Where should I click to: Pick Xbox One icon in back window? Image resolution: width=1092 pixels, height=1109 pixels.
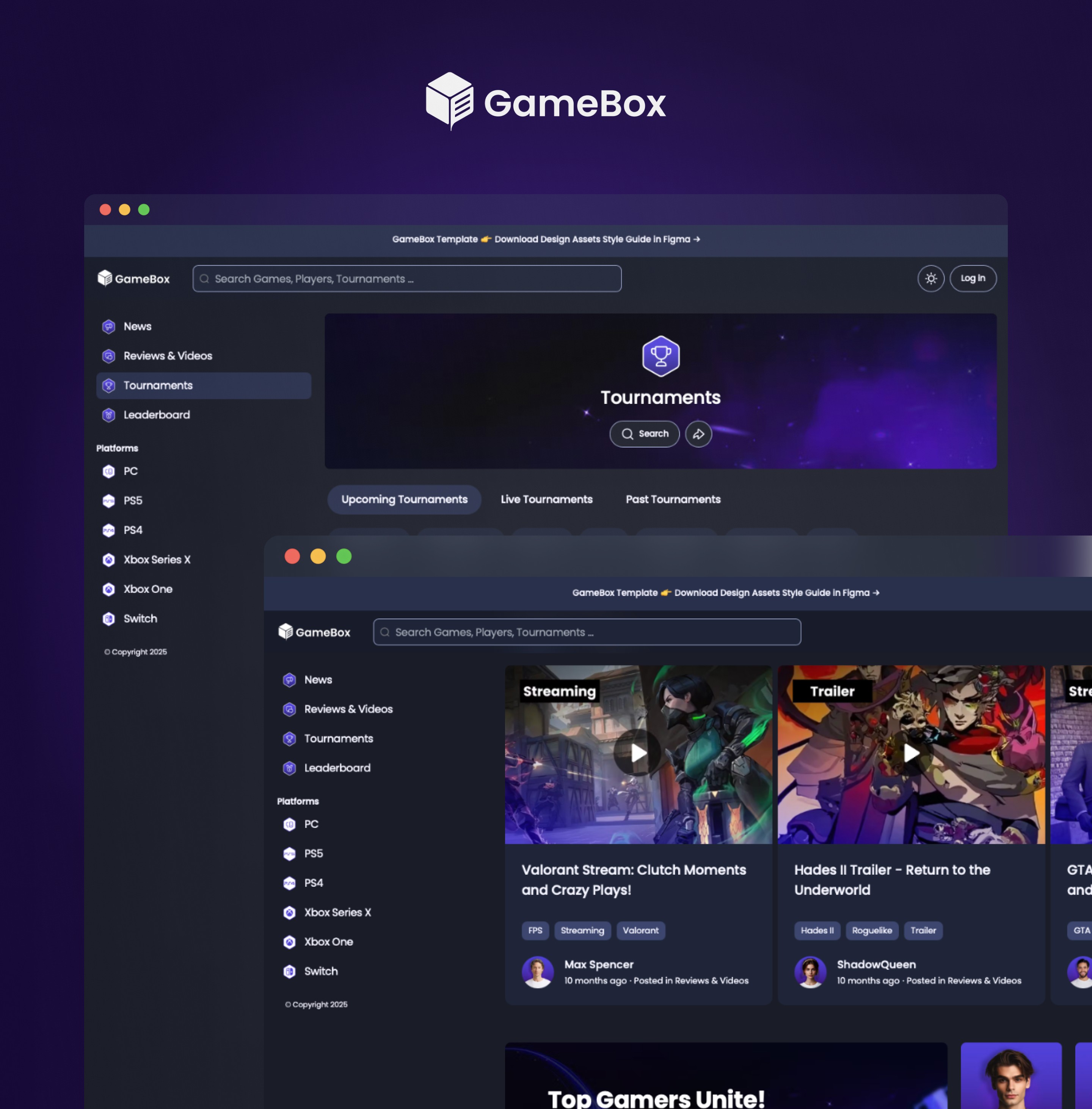108,589
